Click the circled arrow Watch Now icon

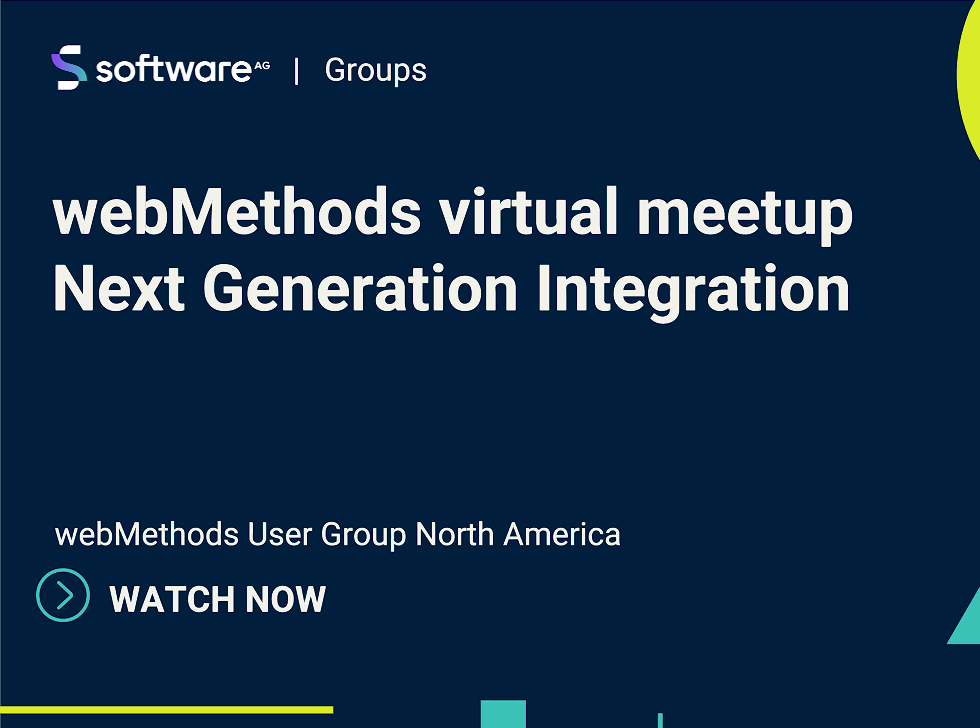[x=63, y=595]
